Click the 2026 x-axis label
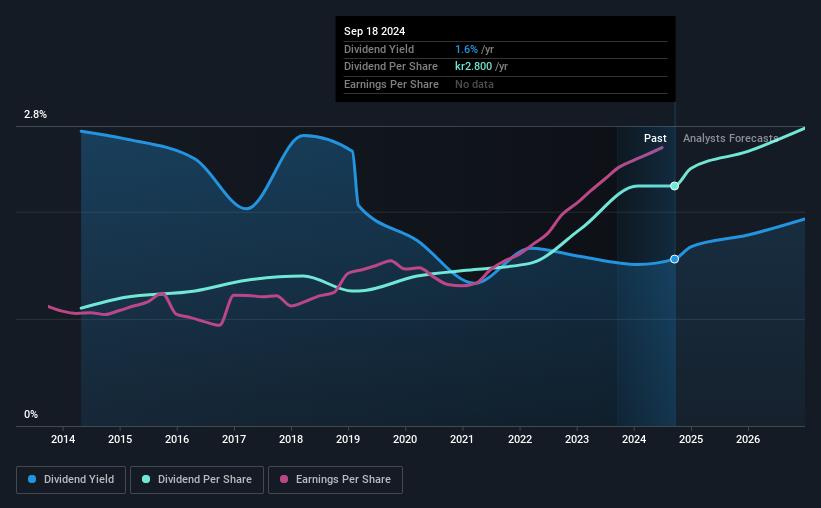 (x=748, y=439)
